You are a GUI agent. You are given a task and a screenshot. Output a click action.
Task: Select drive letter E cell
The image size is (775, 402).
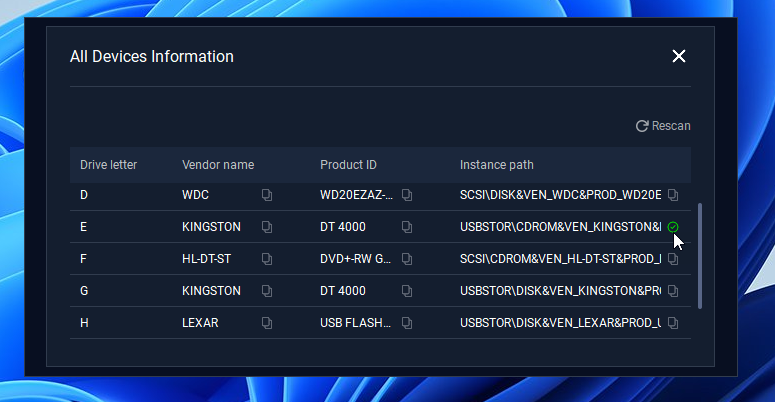pyautogui.click(x=84, y=227)
